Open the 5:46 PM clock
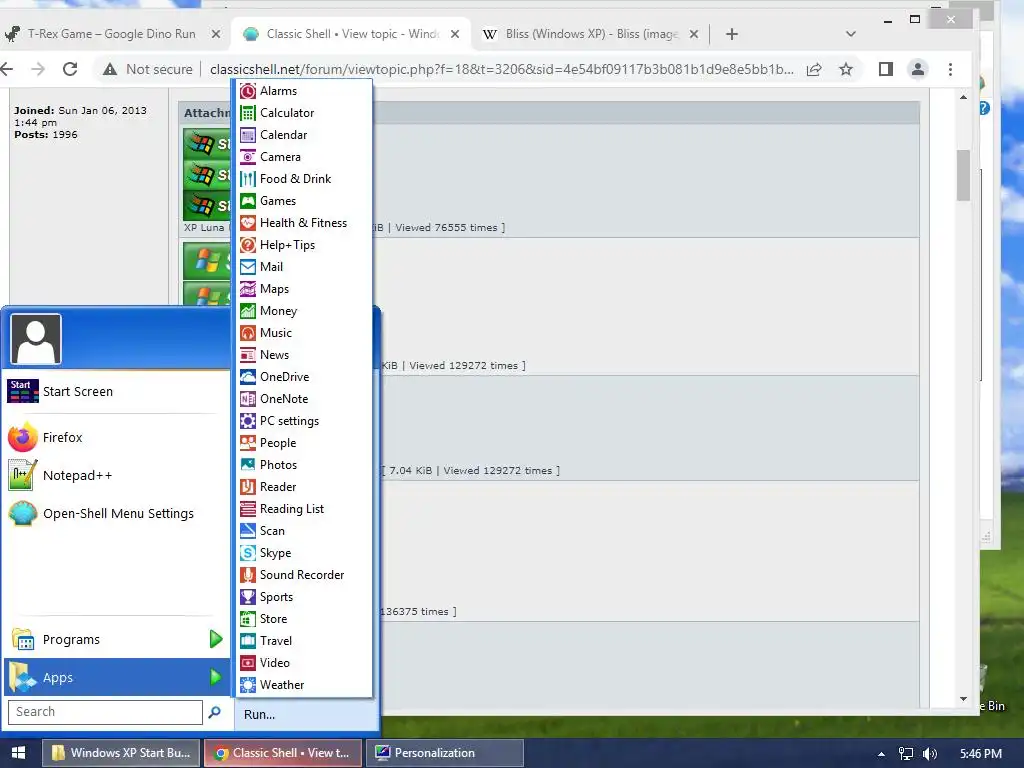 click(981, 754)
